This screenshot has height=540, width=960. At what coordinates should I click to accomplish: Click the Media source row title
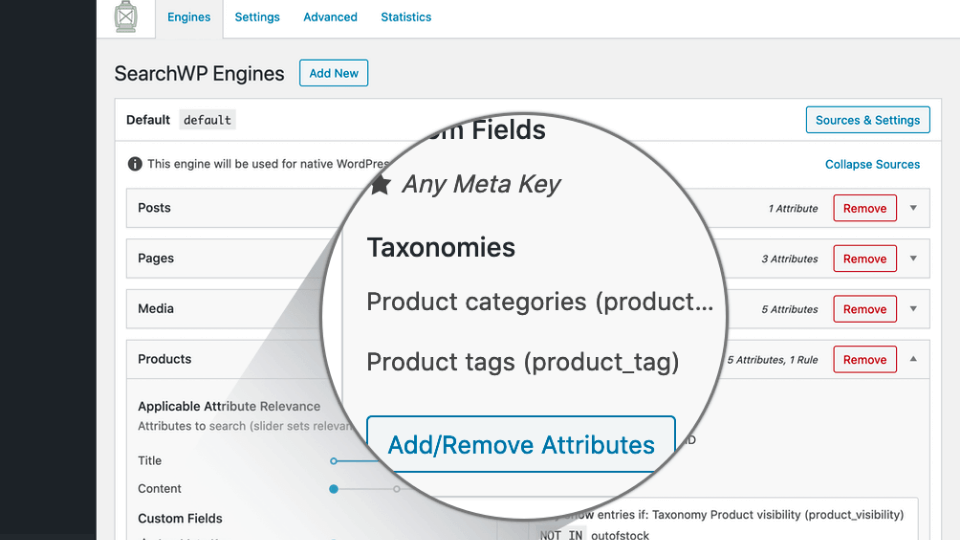pos(156,309)
